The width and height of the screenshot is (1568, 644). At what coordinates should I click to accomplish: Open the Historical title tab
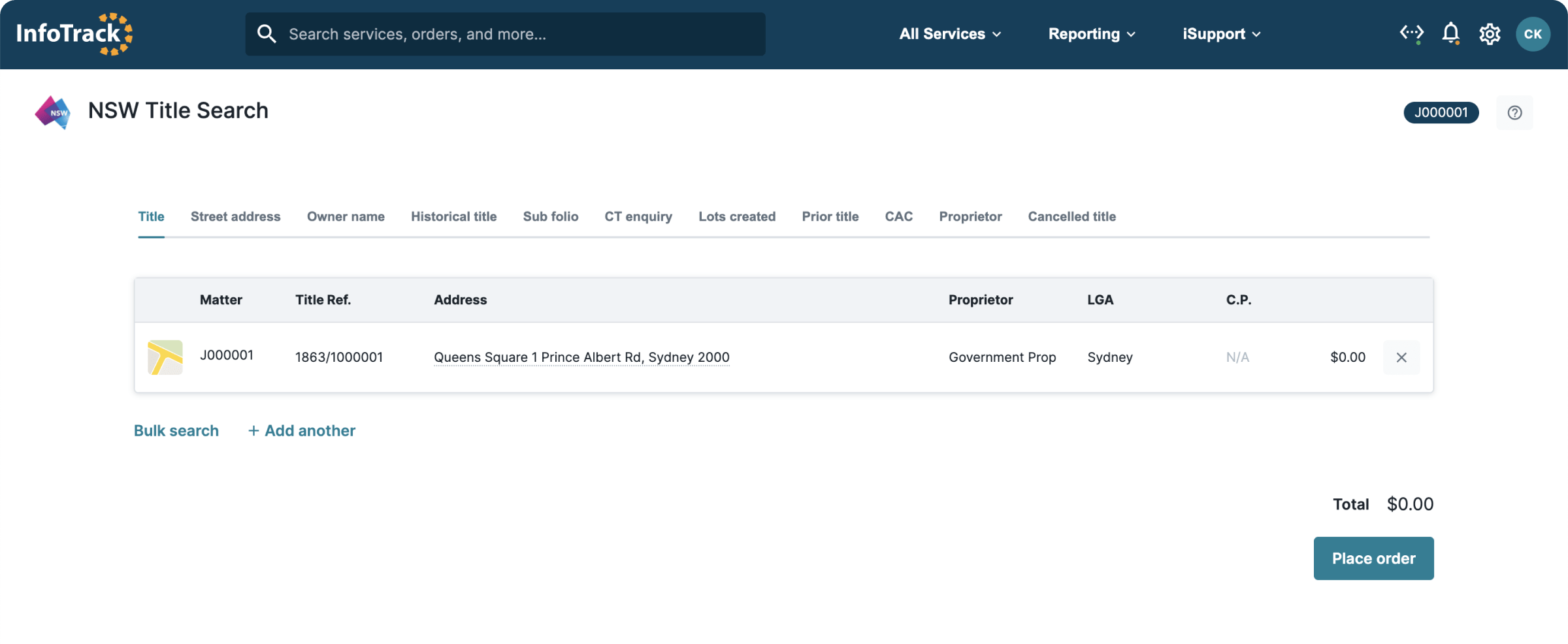point(453,216)
